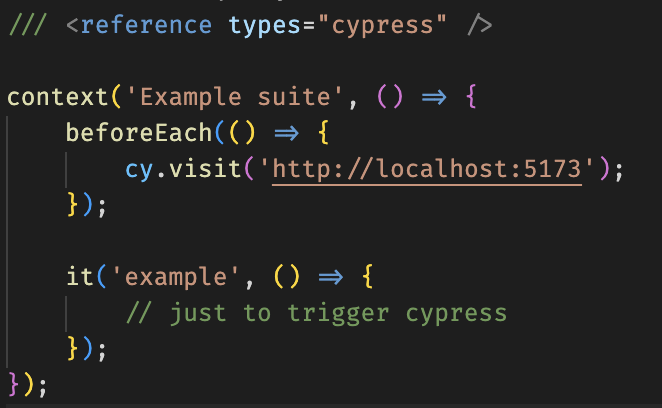Click the 'types' attribute name
Image resolution: width=662 pixels, height=408 pixels.
262,25
